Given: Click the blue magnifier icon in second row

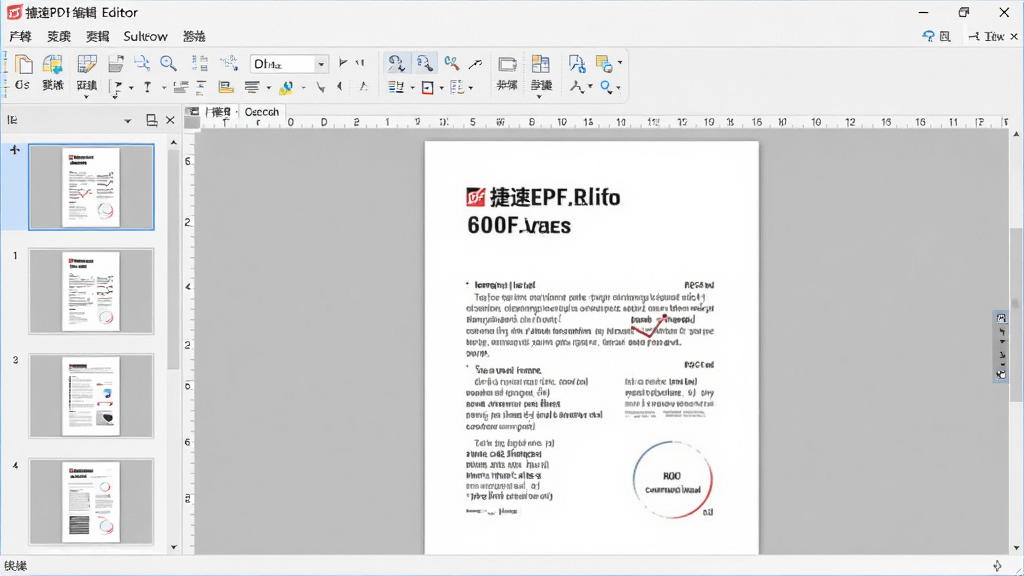Looking at the screenshot, I should coord(606,87).
